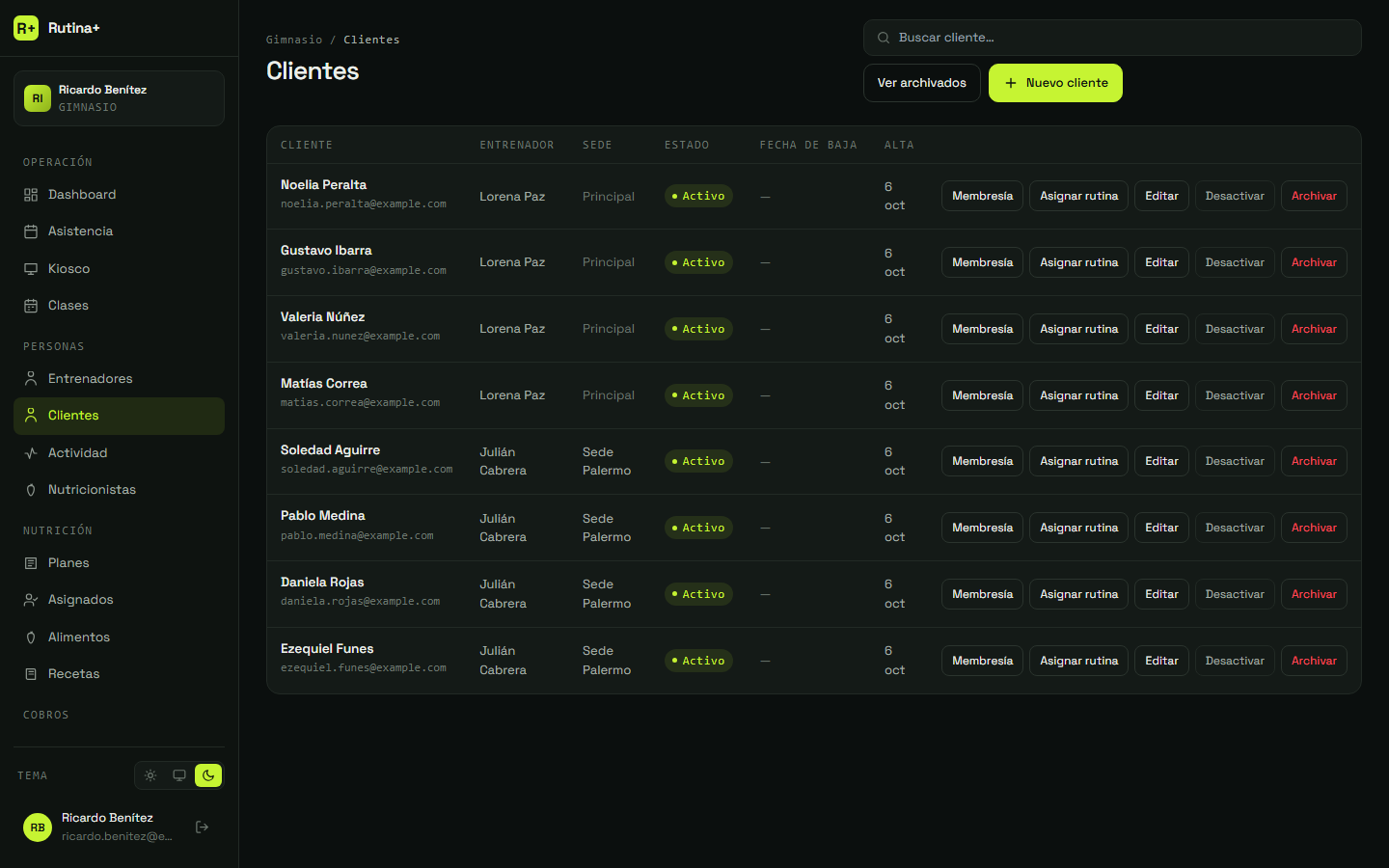Screen dimensions: 1389x868
Task: Click the Recetas icon in sidebar
Action: click(31, 674)
